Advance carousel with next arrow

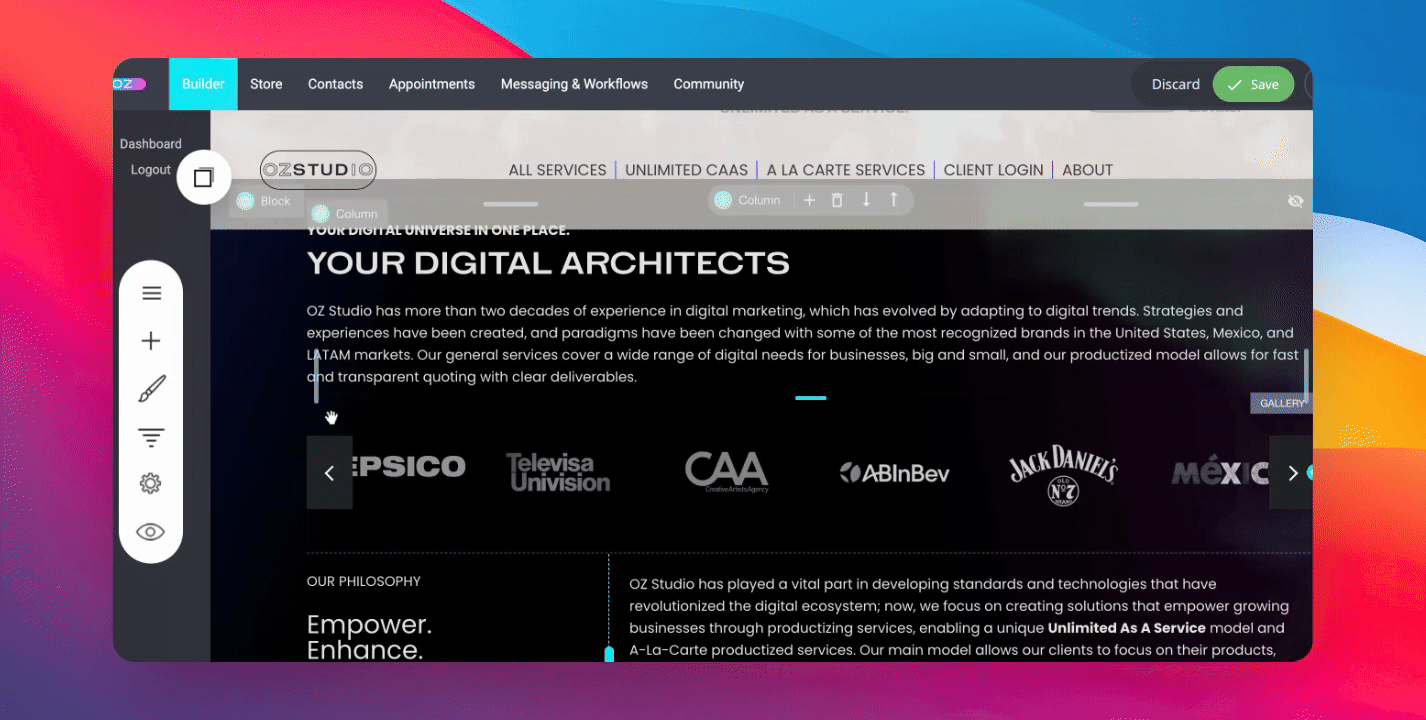click(x=1291, y=473)
